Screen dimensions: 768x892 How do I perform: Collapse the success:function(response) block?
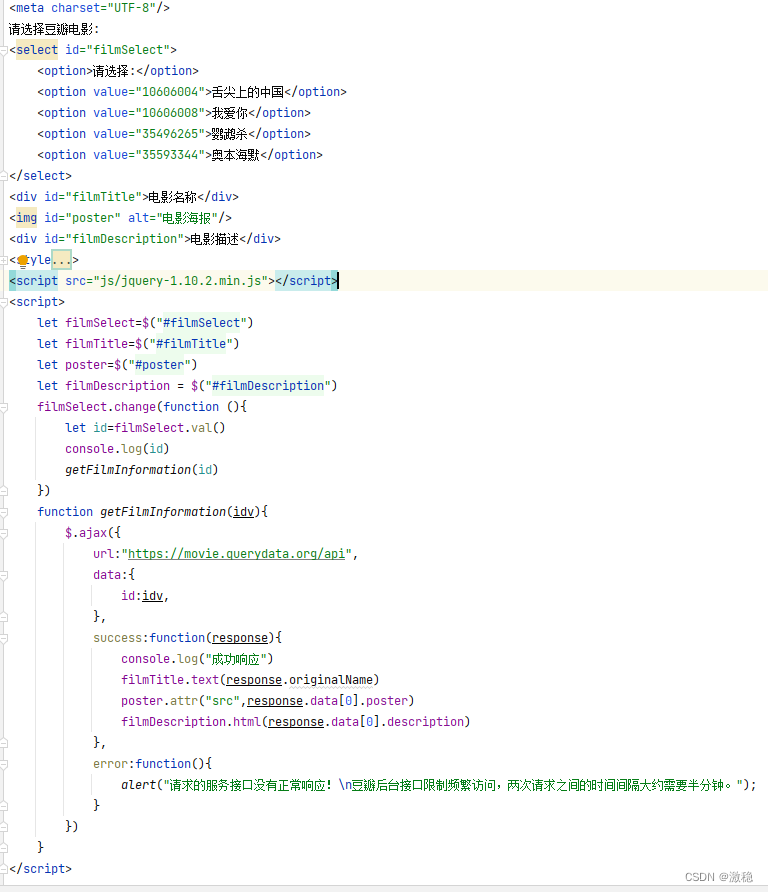4,639
